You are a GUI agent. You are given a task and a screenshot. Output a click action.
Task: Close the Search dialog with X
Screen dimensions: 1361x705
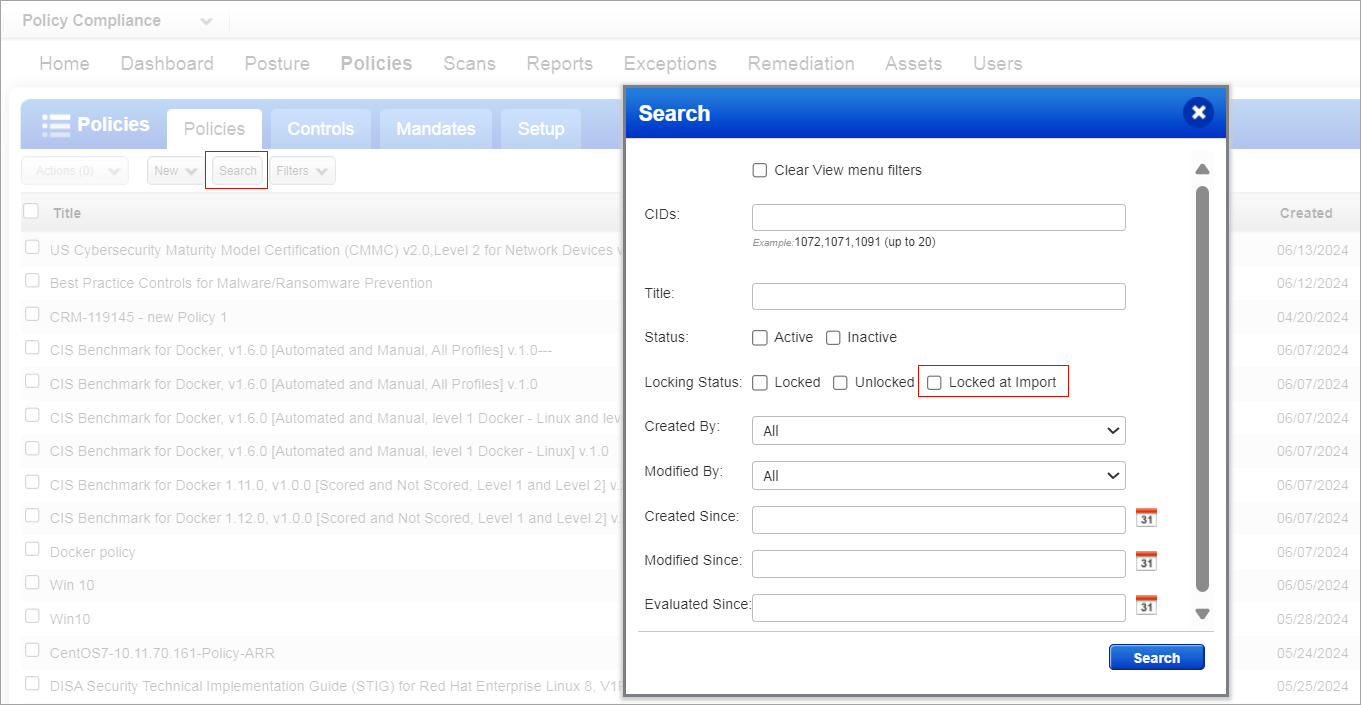point(1198,113)
